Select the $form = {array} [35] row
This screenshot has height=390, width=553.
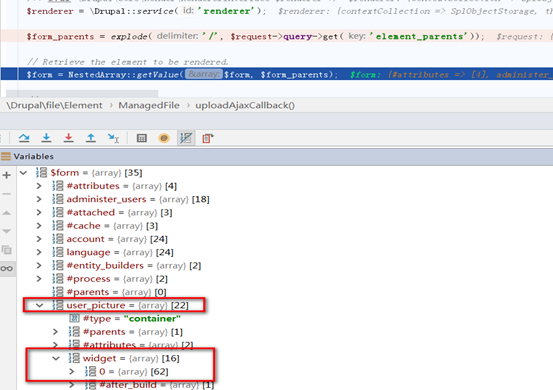point(89,173)
